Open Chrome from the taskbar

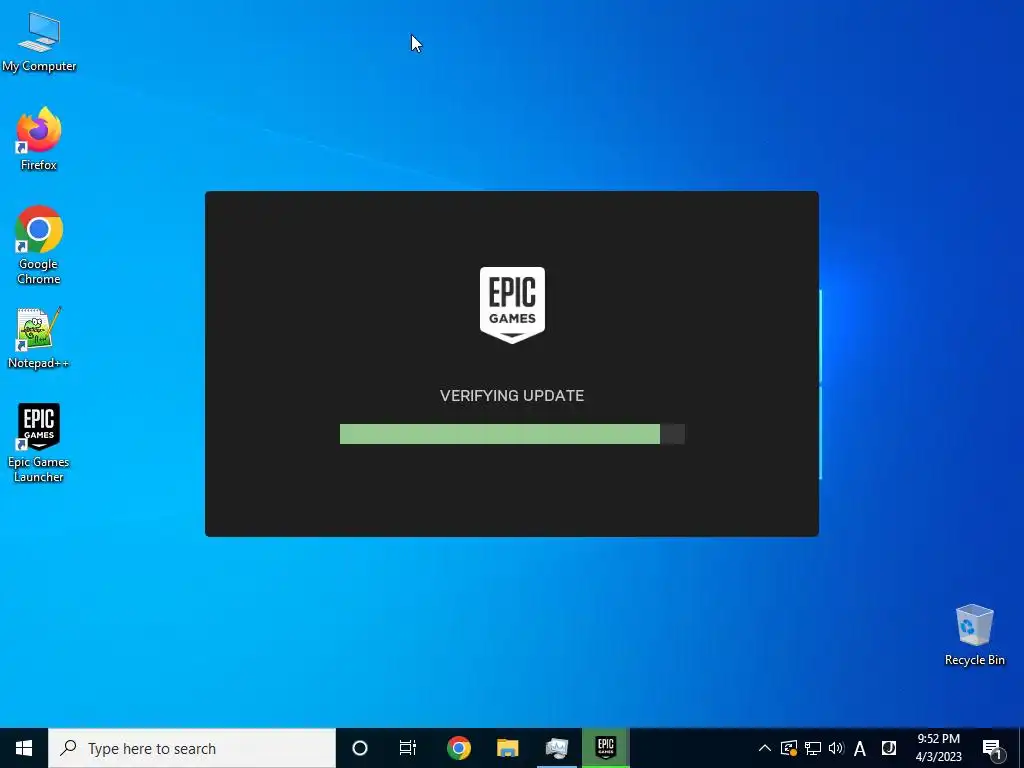pyautogui.click(x=458, y=748)
